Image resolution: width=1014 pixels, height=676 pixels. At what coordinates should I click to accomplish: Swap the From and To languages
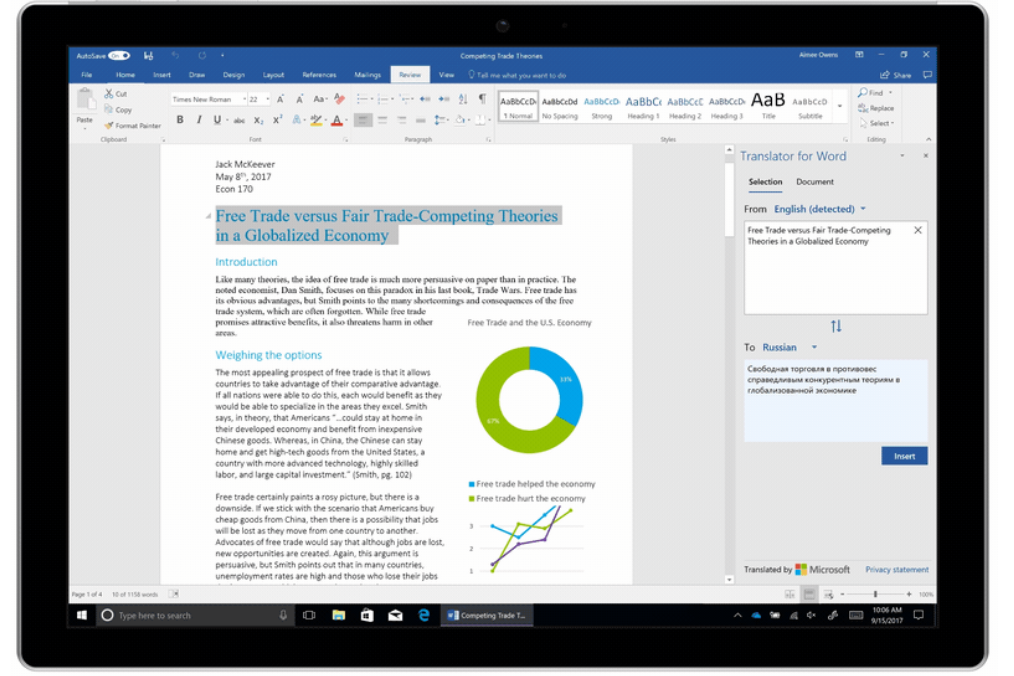click(836, 326)
